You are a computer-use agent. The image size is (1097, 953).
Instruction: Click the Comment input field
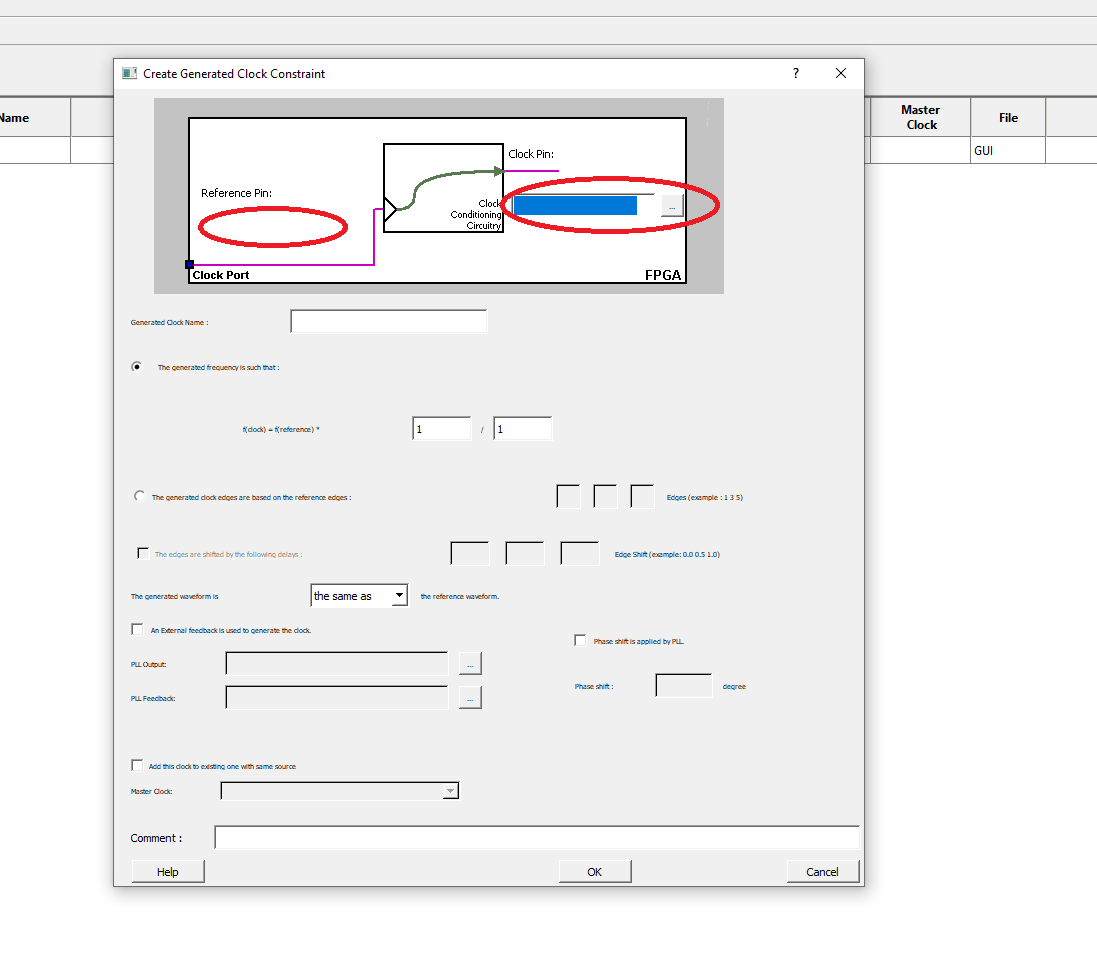point(537,837)
